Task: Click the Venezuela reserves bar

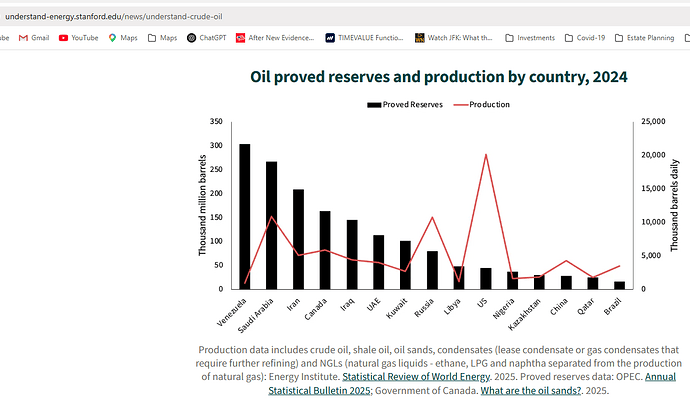Action: click(245, 217)
